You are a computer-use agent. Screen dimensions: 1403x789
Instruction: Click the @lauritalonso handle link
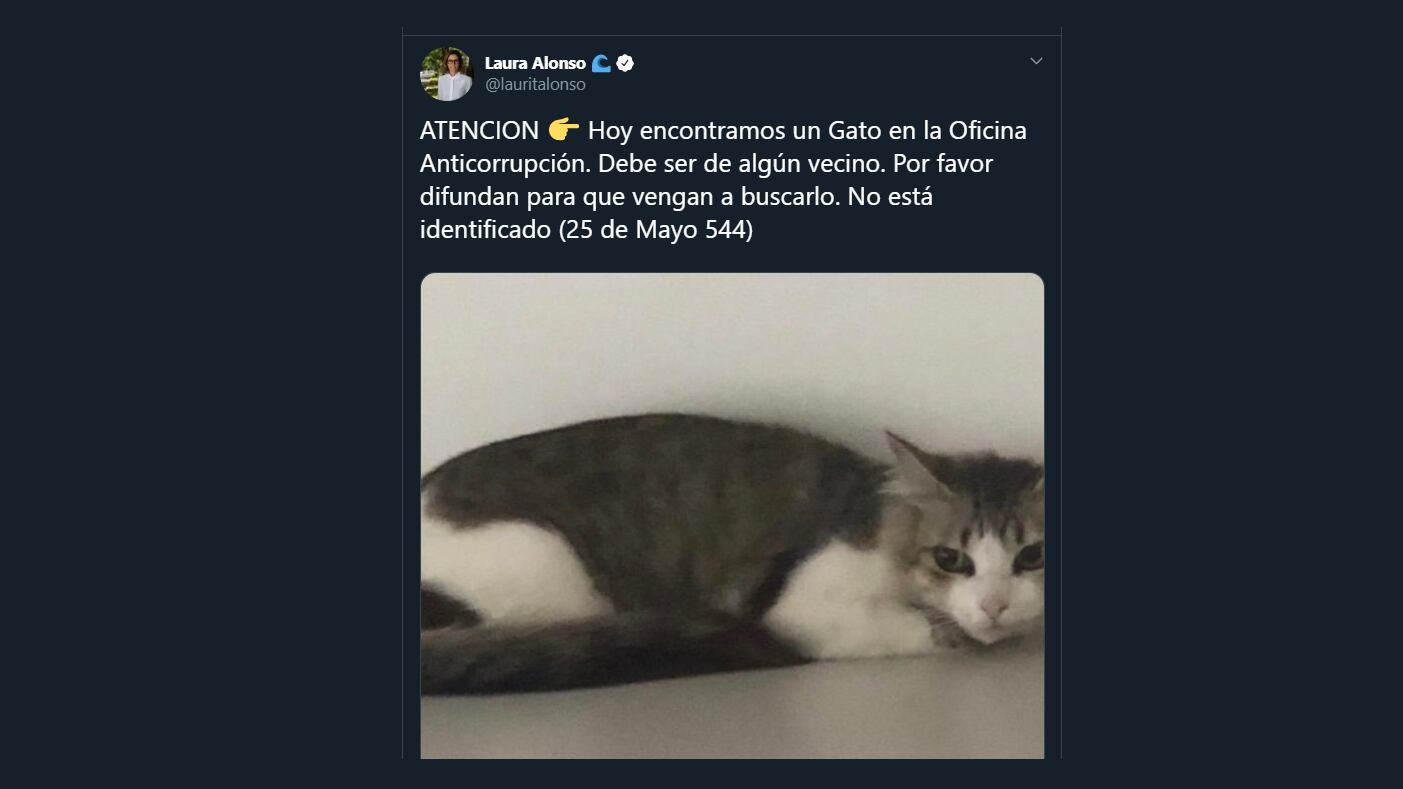(x=536, y=84)
